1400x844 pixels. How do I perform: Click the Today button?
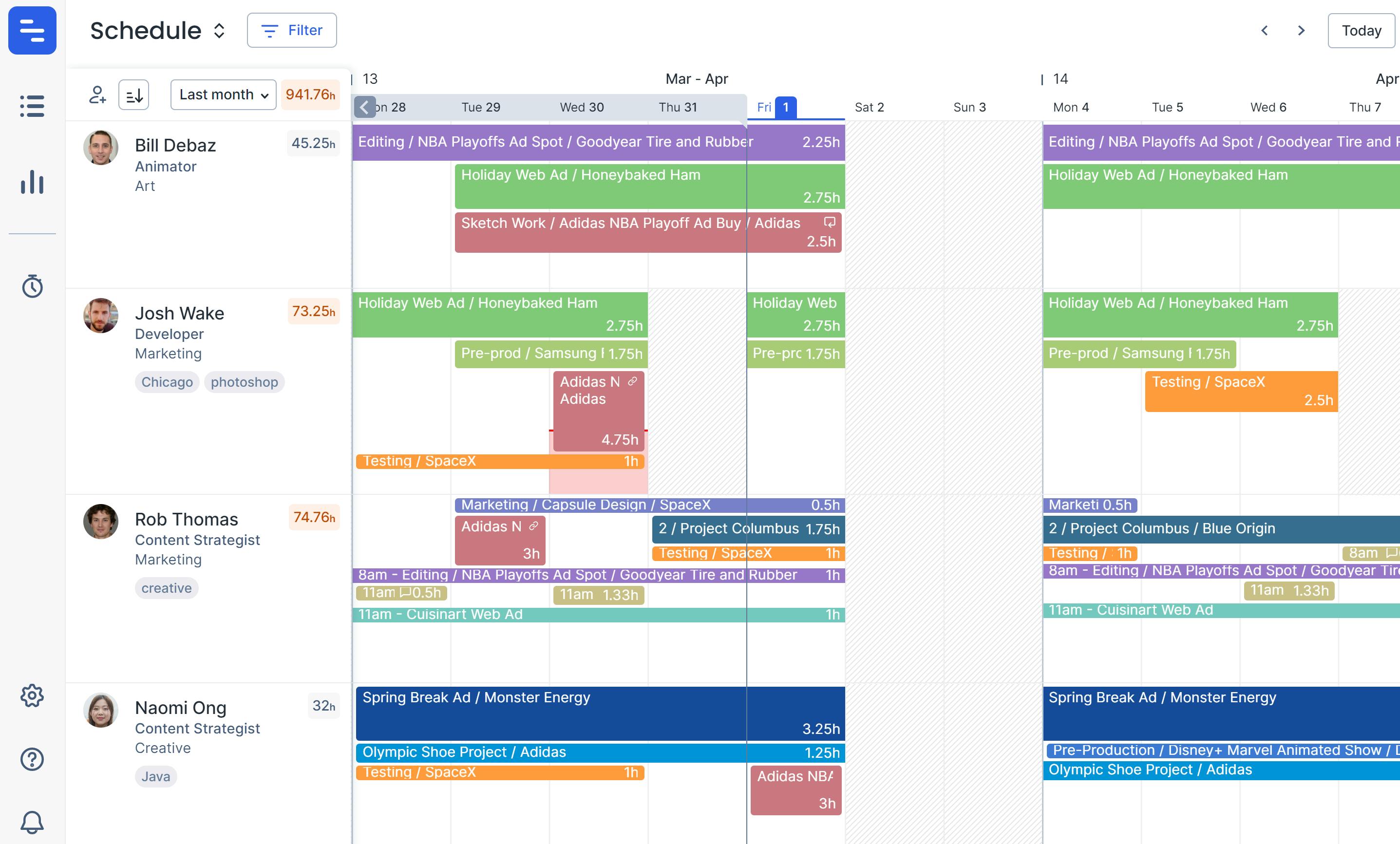pos(1361,31)
